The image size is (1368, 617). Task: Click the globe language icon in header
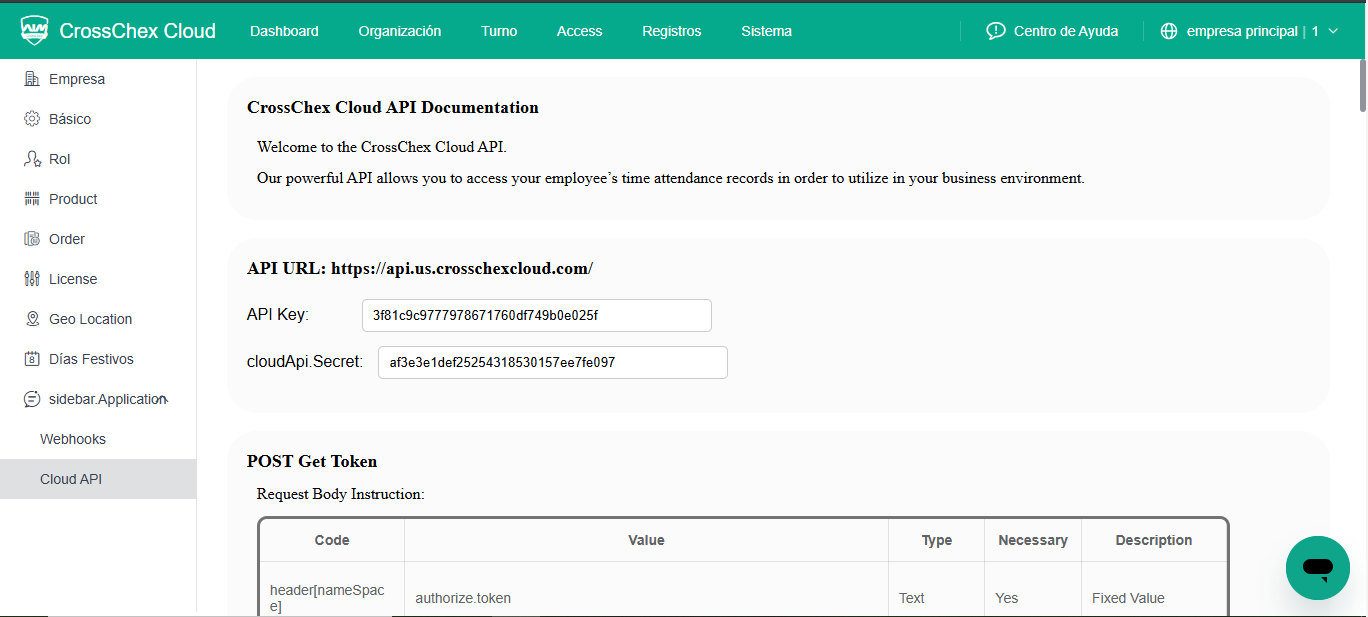coord(1169,31)
